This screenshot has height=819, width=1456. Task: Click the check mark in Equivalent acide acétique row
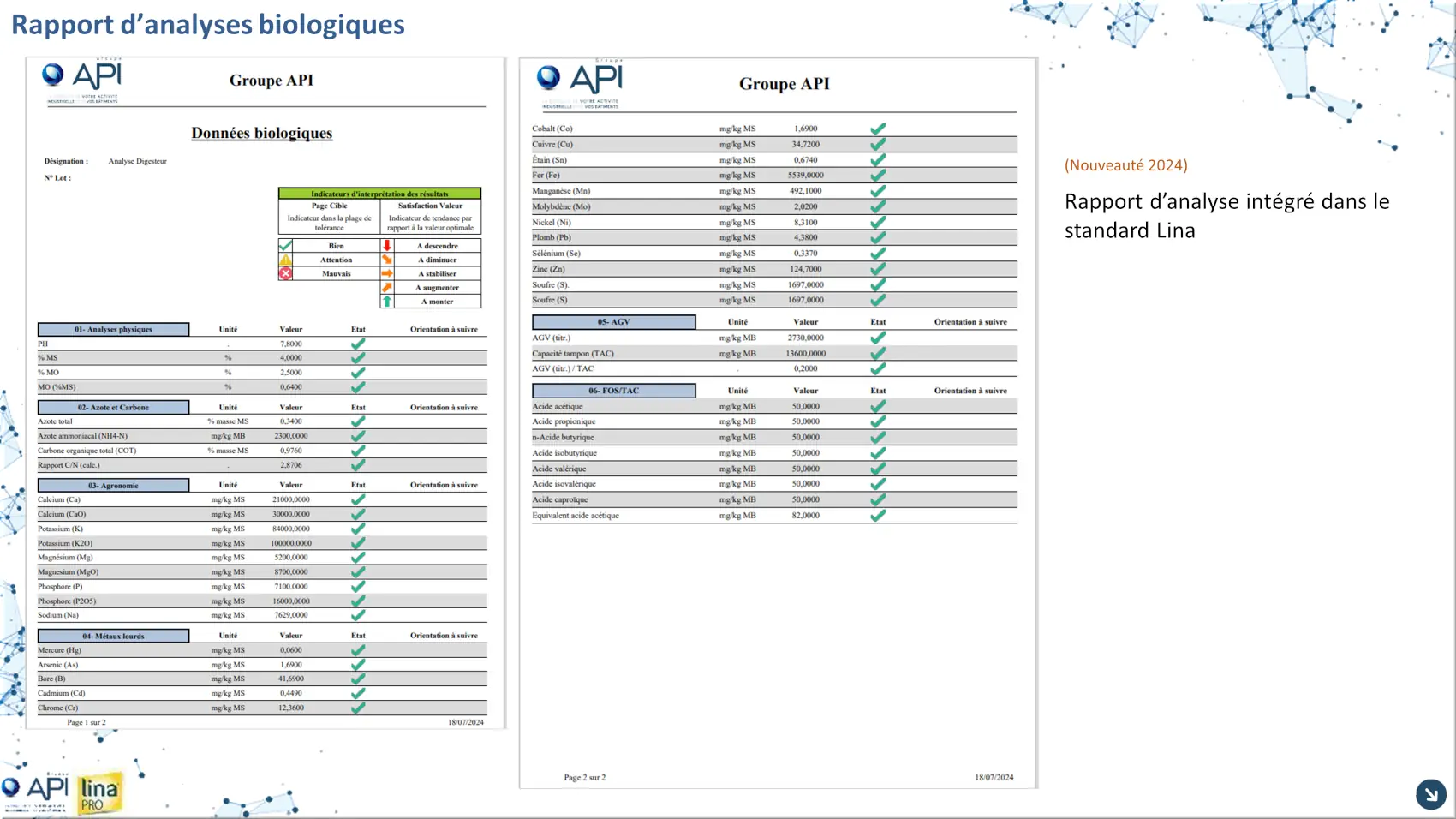(878, 516)
